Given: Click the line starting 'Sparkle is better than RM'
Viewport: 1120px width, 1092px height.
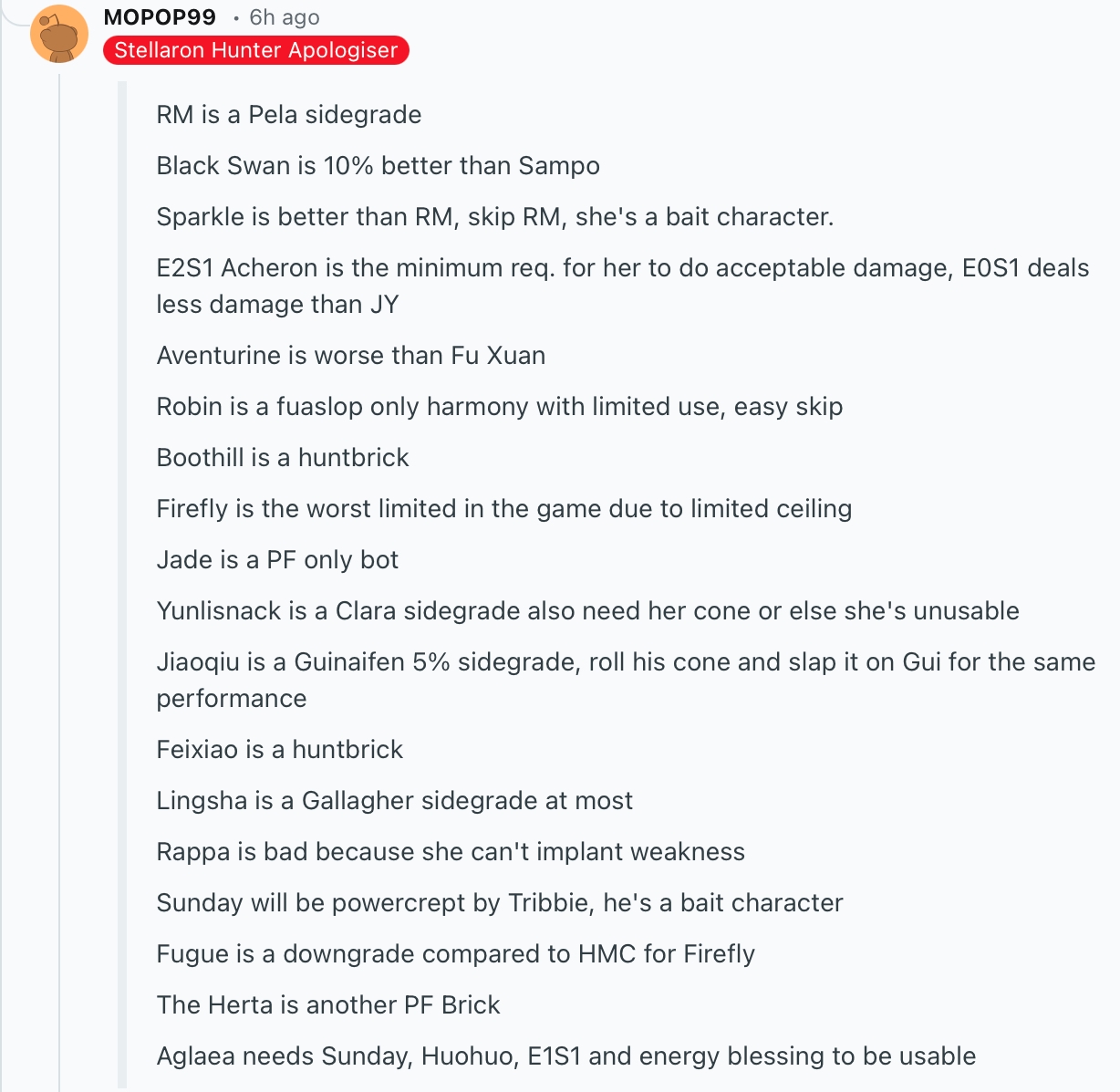Looking at the screenshot, I should [x=495, y=217].
